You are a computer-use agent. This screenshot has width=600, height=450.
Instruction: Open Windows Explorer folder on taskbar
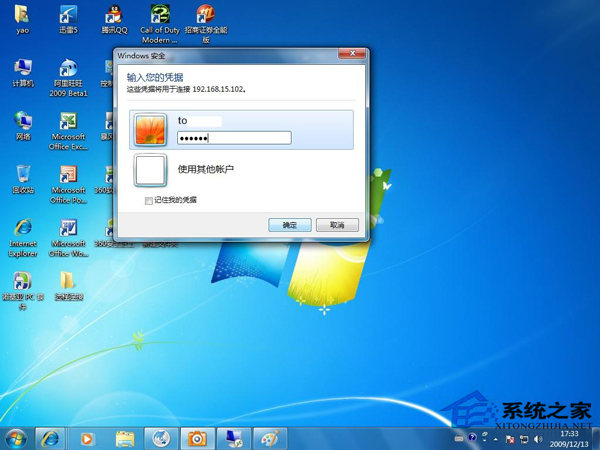125,439
